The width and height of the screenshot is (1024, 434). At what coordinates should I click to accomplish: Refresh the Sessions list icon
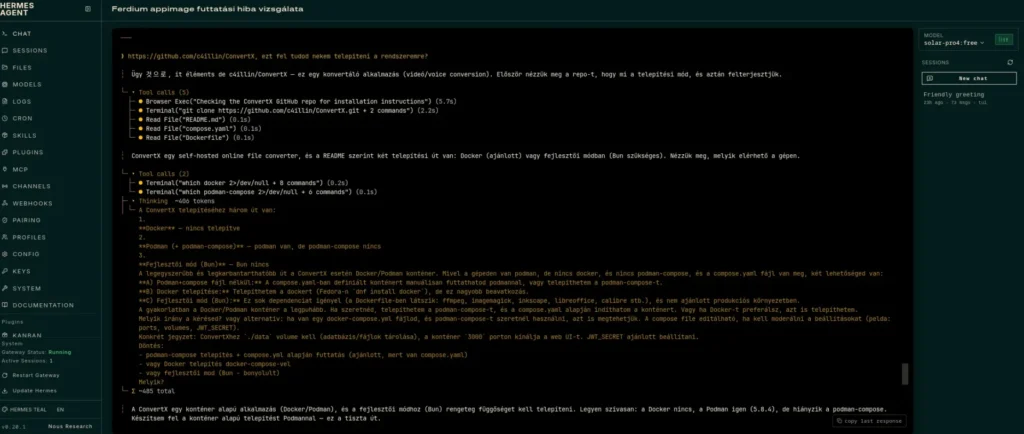[1010, 63]
